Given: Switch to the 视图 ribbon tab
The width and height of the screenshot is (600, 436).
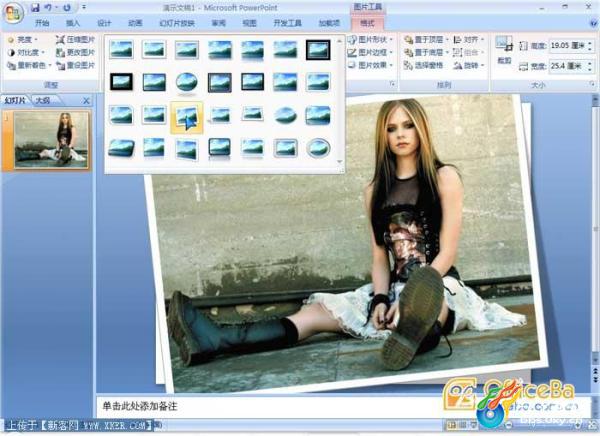Looking at the screenshot, I should [249, 23].
